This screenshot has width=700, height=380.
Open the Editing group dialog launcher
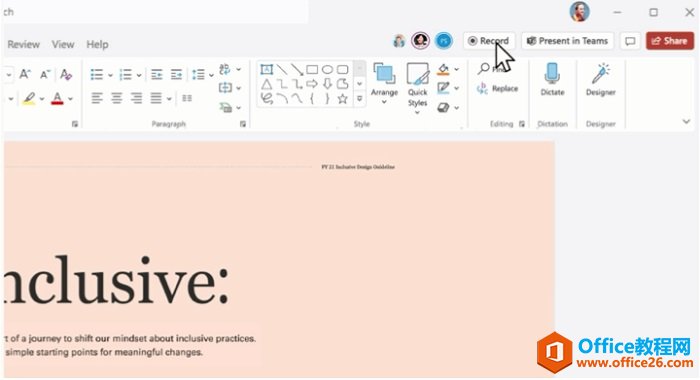521,124
